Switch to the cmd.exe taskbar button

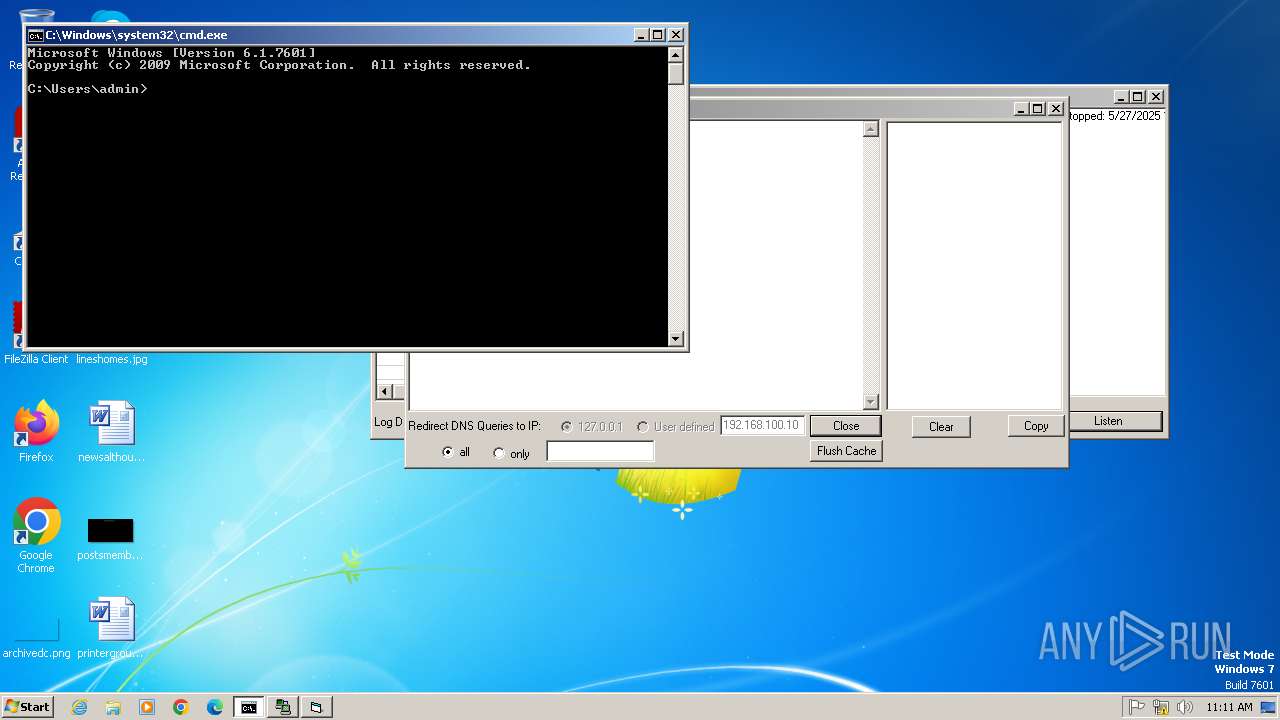(x=249, y=707)
